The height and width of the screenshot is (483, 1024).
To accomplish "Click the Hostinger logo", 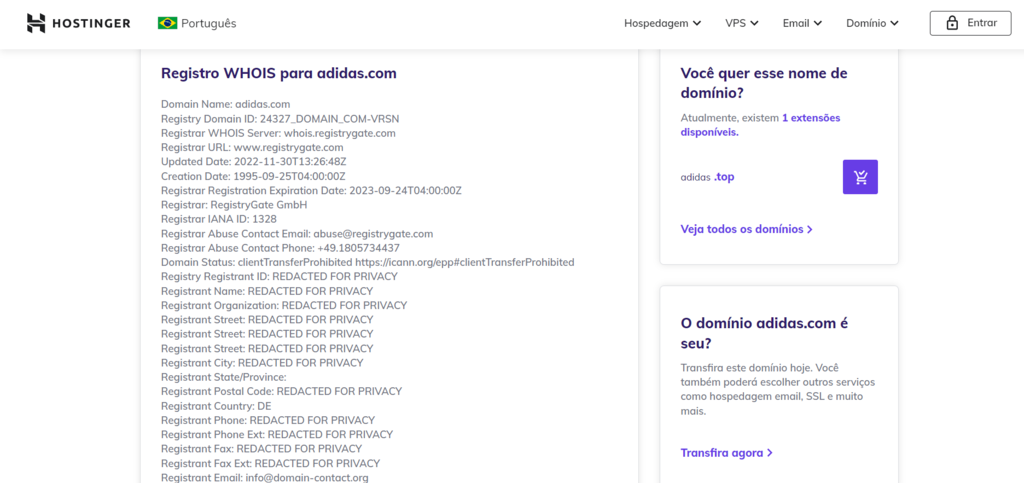I will point(78,23).
